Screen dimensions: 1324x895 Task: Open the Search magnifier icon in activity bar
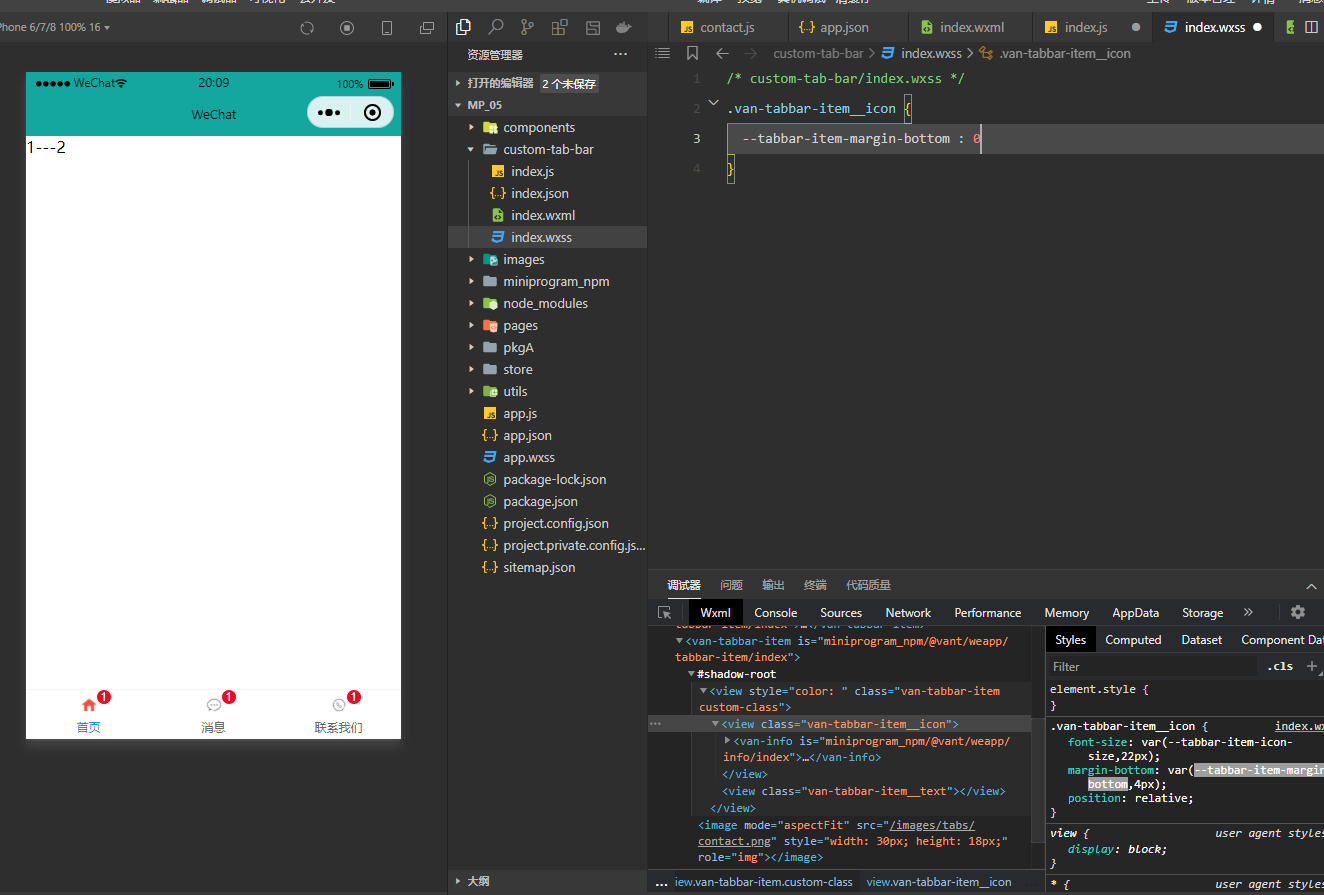[496, 27]
